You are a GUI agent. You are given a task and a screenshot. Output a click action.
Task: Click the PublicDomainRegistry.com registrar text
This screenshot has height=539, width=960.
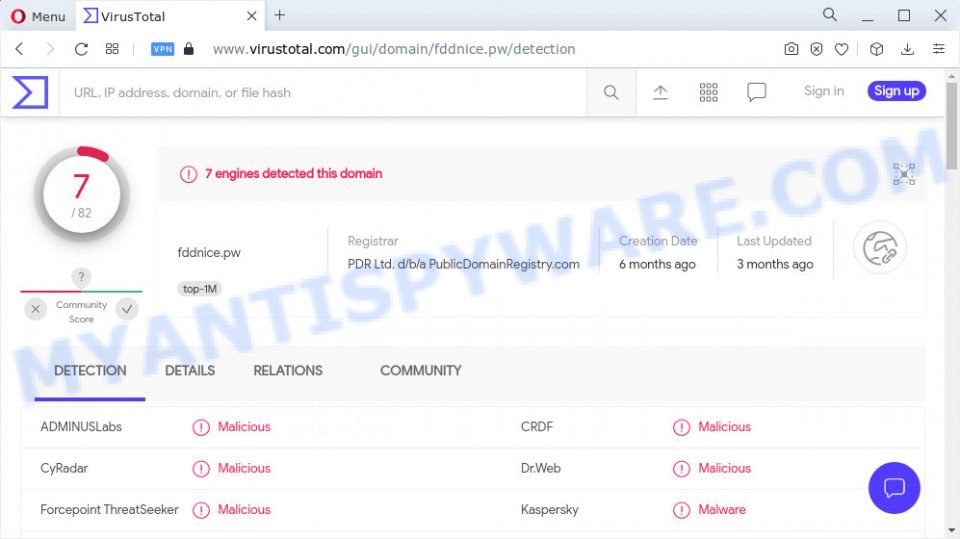463,265
